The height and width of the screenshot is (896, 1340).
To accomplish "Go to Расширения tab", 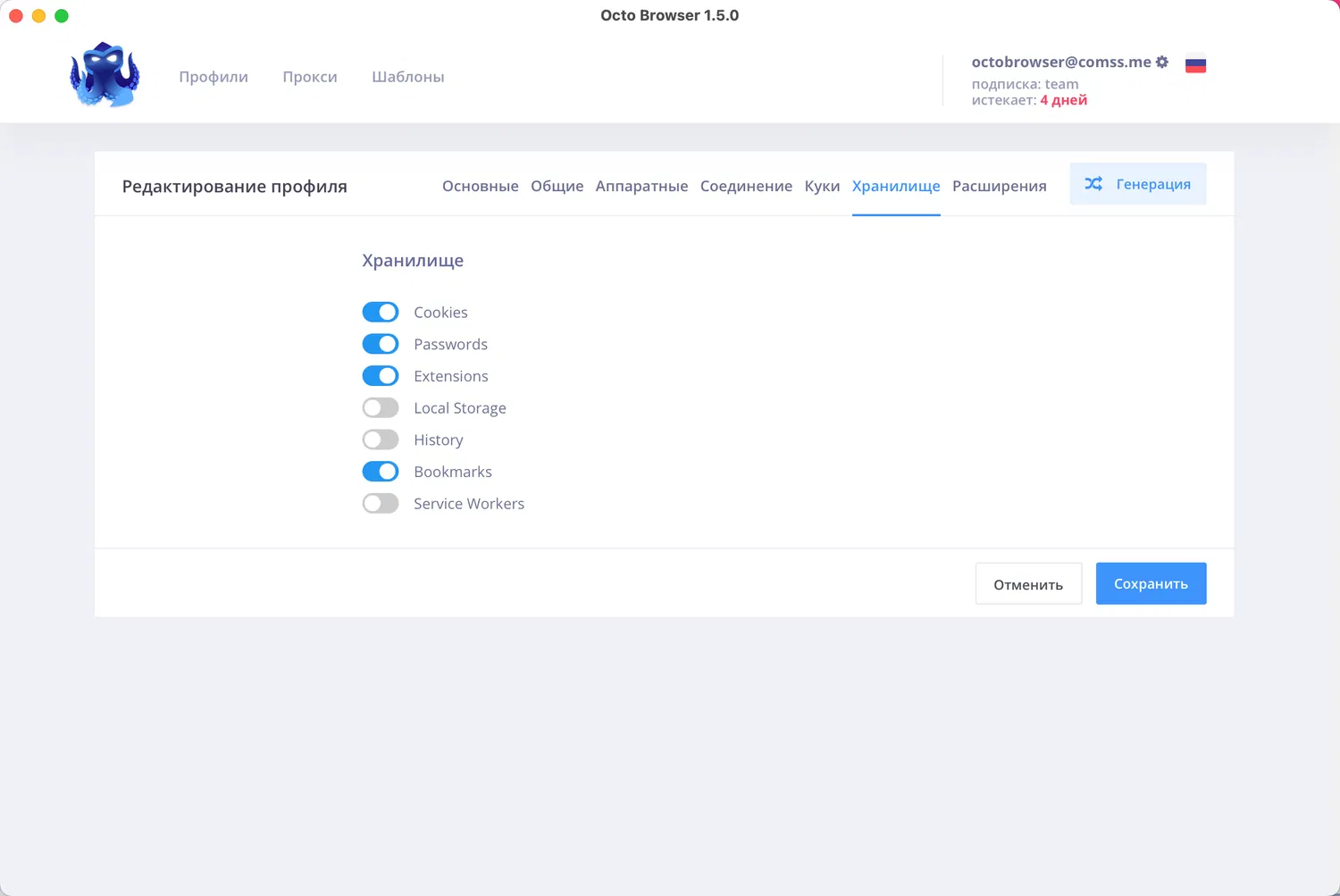I will pyautogui.click(x=1000, y=186).
